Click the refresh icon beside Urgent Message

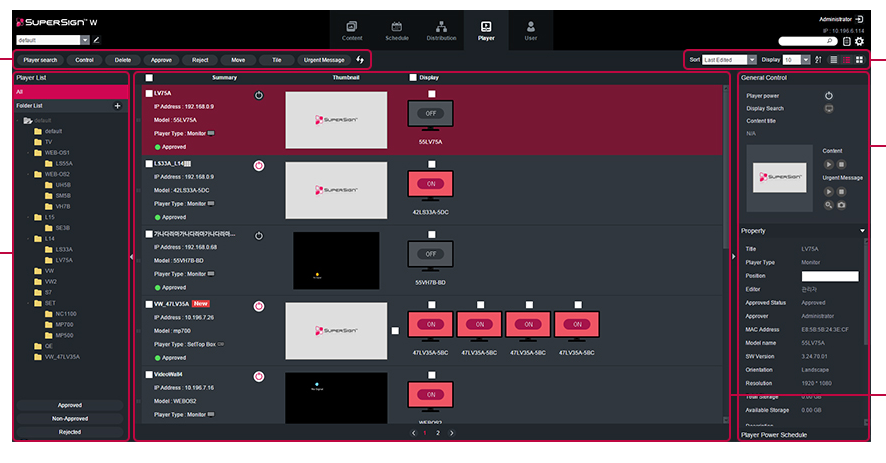(360, 60)
